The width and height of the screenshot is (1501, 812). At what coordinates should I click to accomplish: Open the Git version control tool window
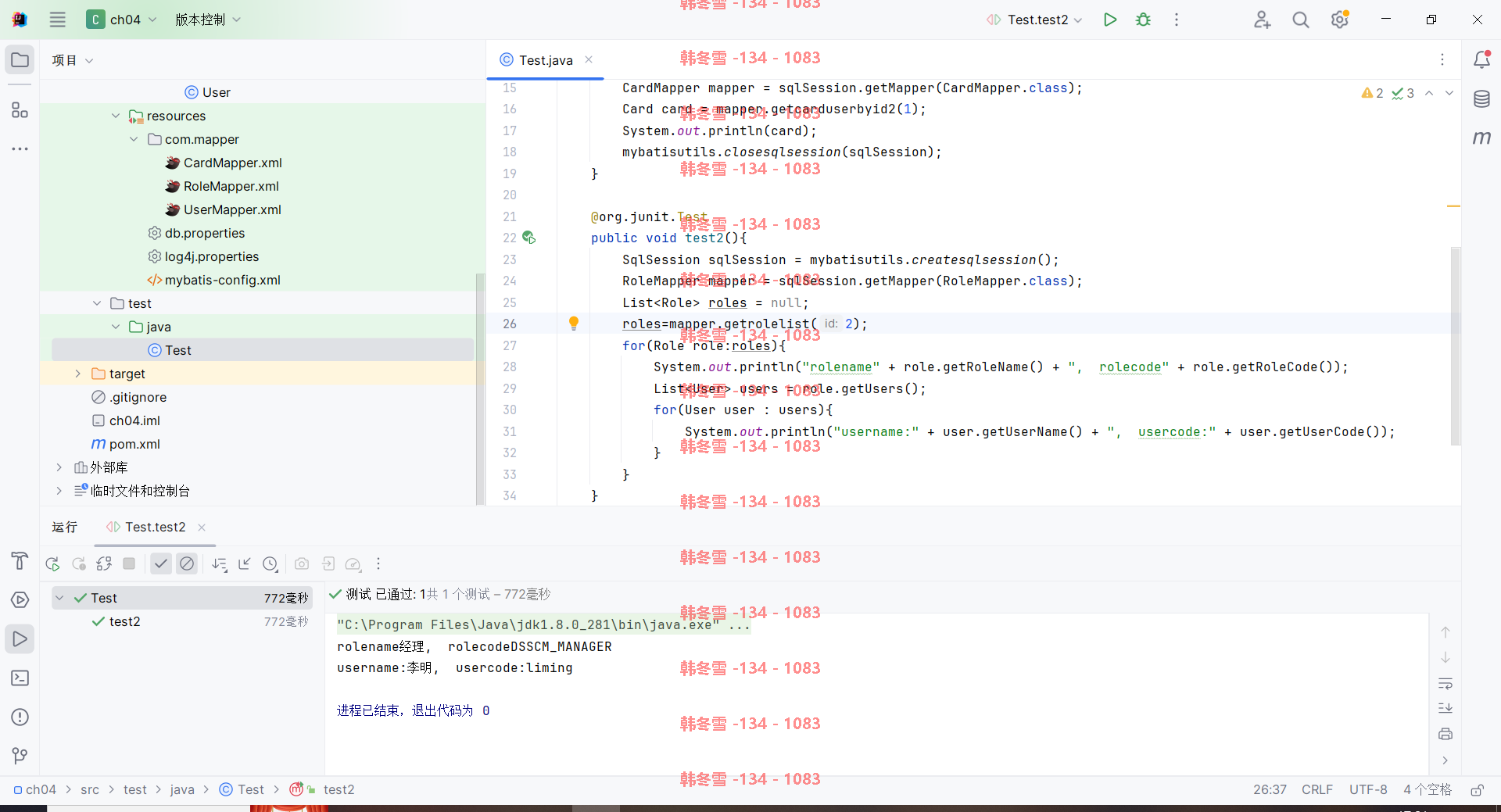pyautogui.click(x=20, y=756)
